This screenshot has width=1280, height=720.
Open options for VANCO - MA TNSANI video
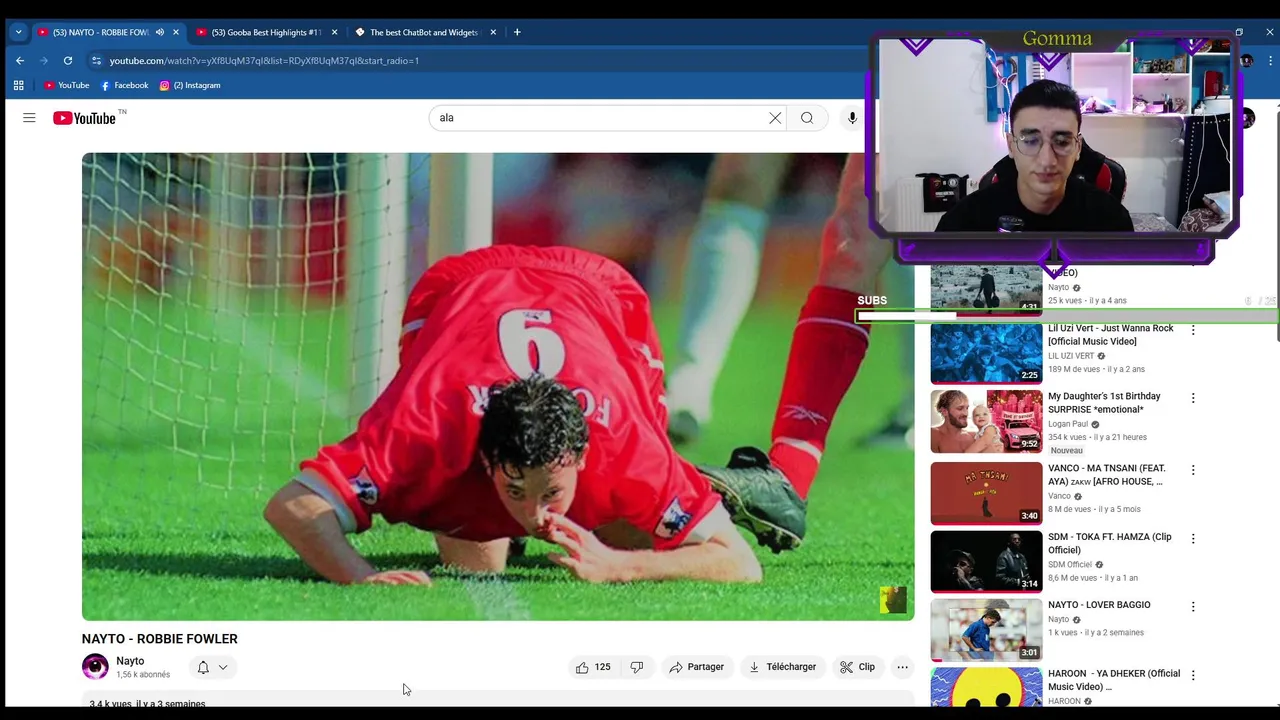coord(1193,470)
